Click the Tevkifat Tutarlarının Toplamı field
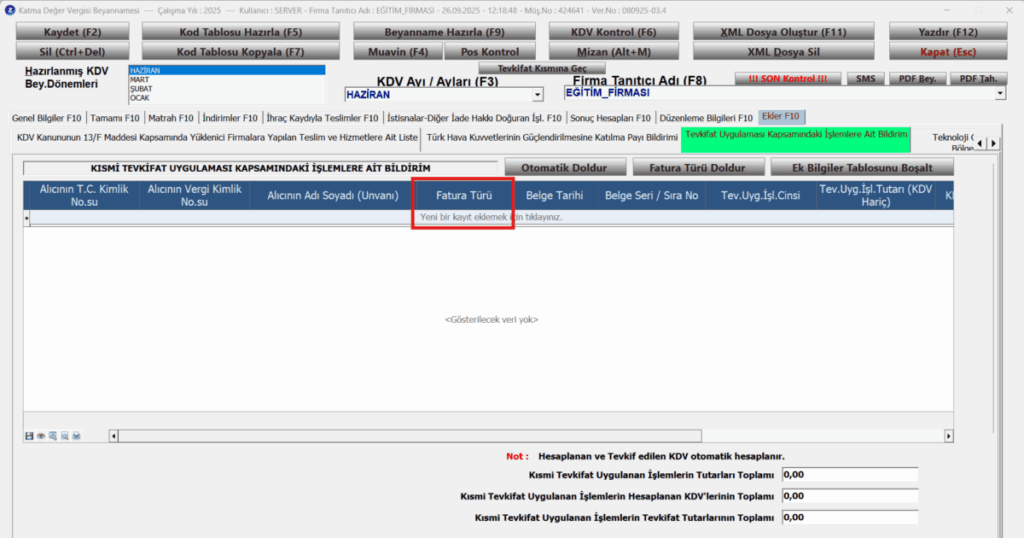 point(850,517)
